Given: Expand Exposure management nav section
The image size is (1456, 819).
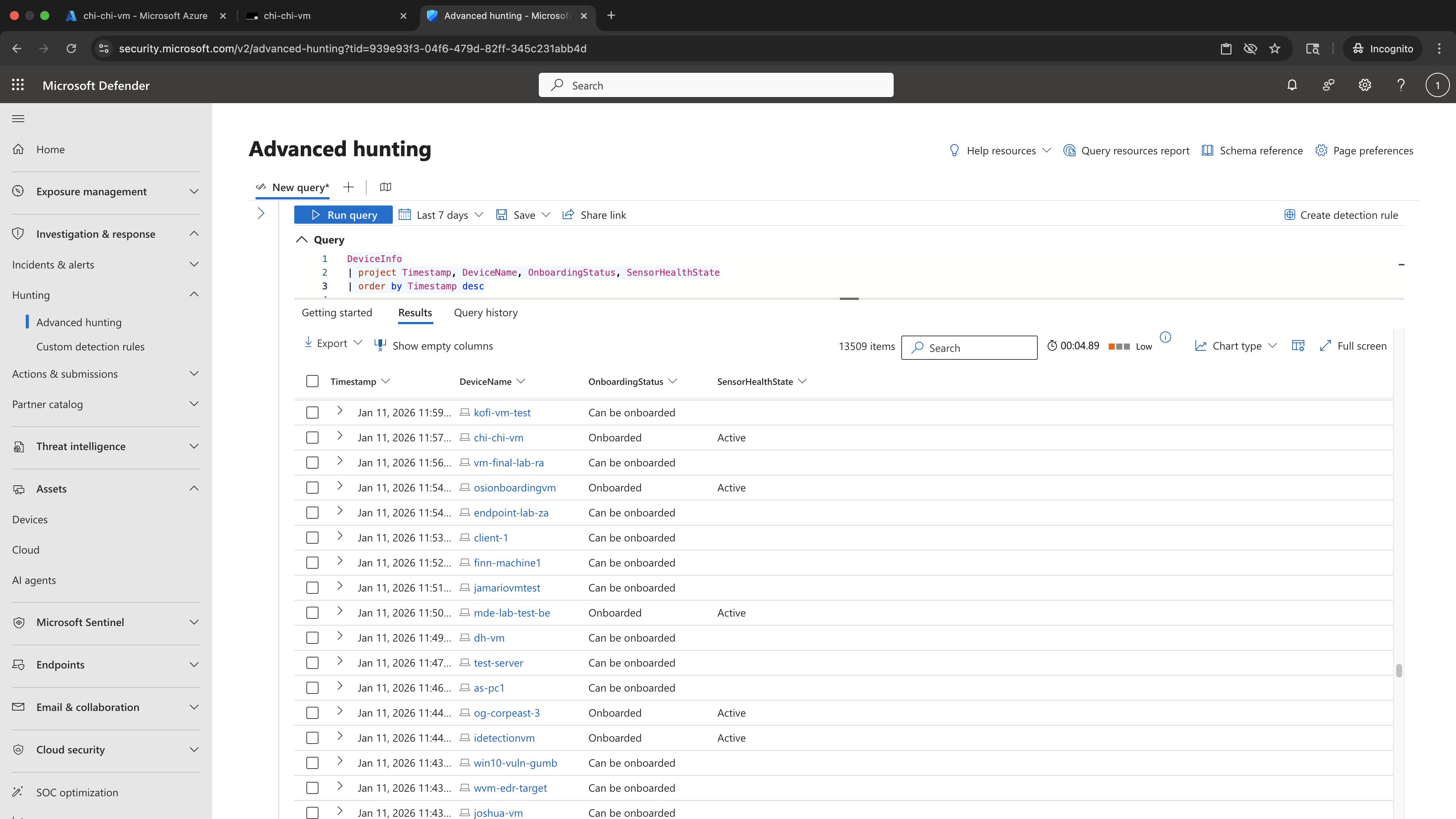Looking at the screenshot, I should point(194,191).
